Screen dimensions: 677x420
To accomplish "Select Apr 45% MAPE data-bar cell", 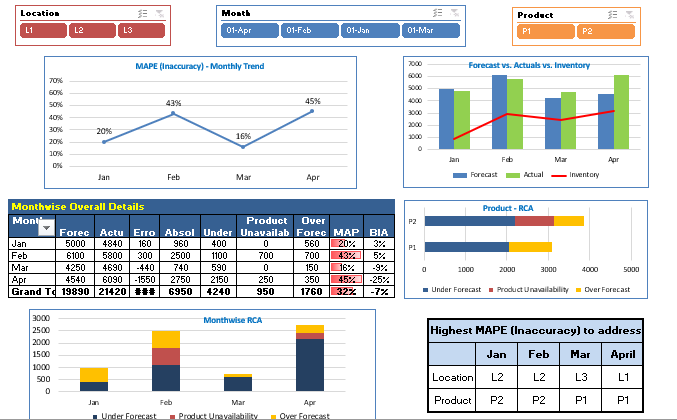I will [346, 280].
